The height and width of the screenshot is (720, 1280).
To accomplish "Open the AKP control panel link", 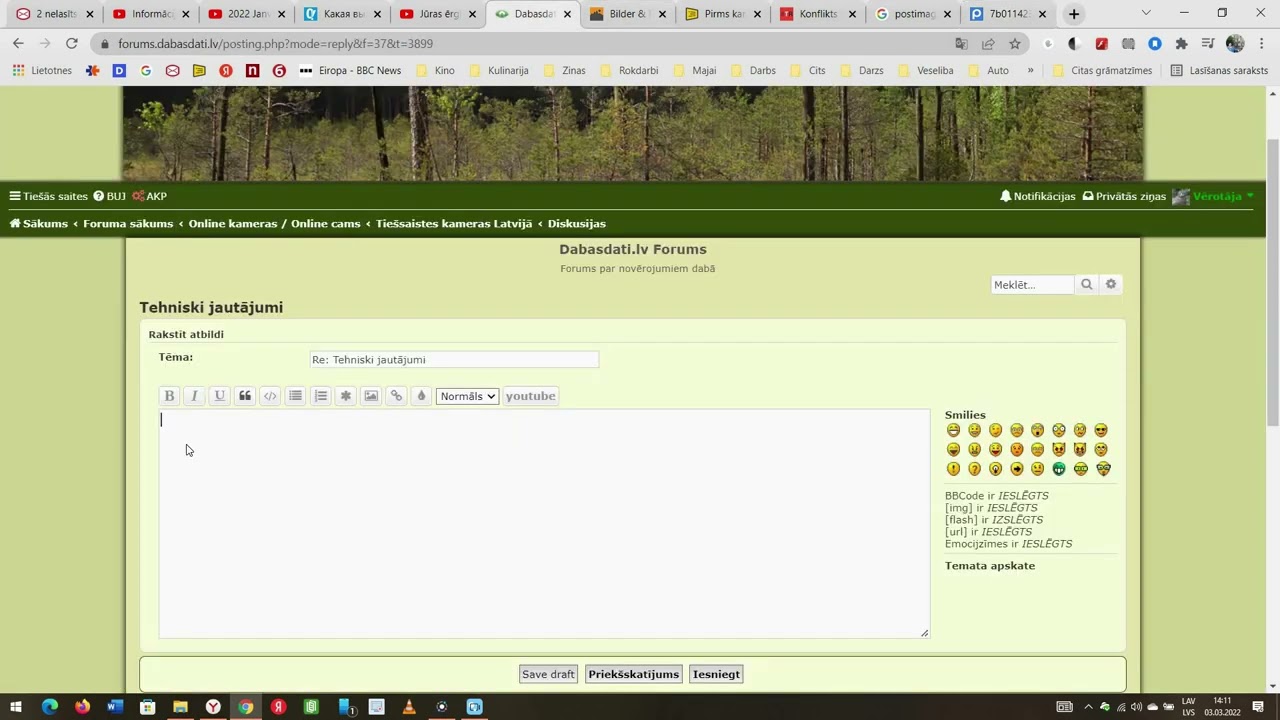I will (x=149, y=196).
